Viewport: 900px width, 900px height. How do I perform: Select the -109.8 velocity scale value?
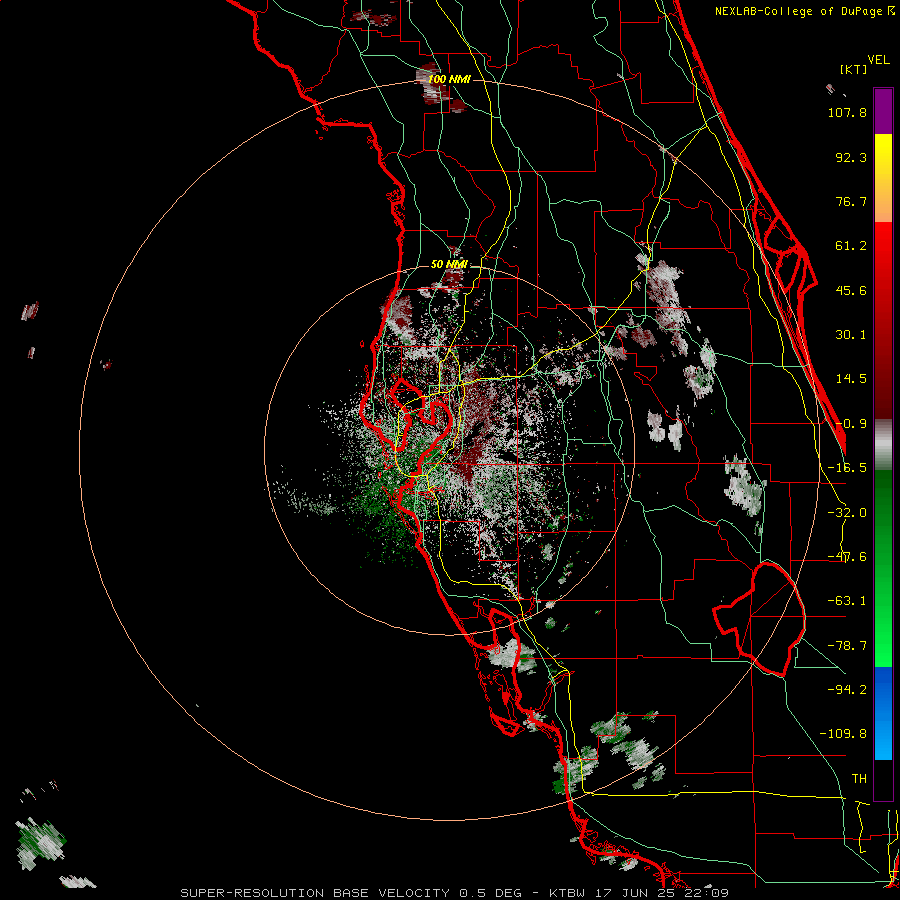pos(843,734)
